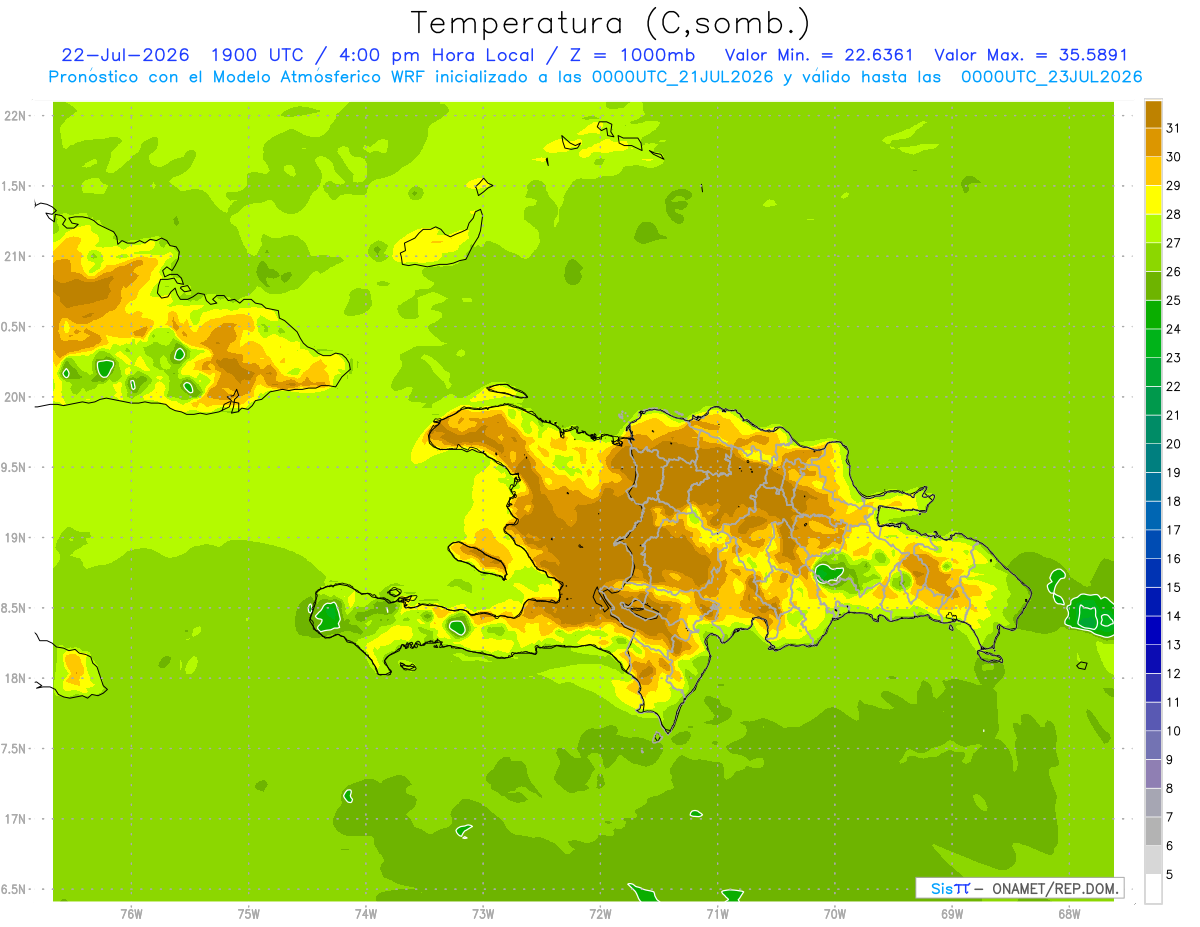Click the longitude axis label "74W"
Screen dimensions: 1200x927
click(366, 913)
